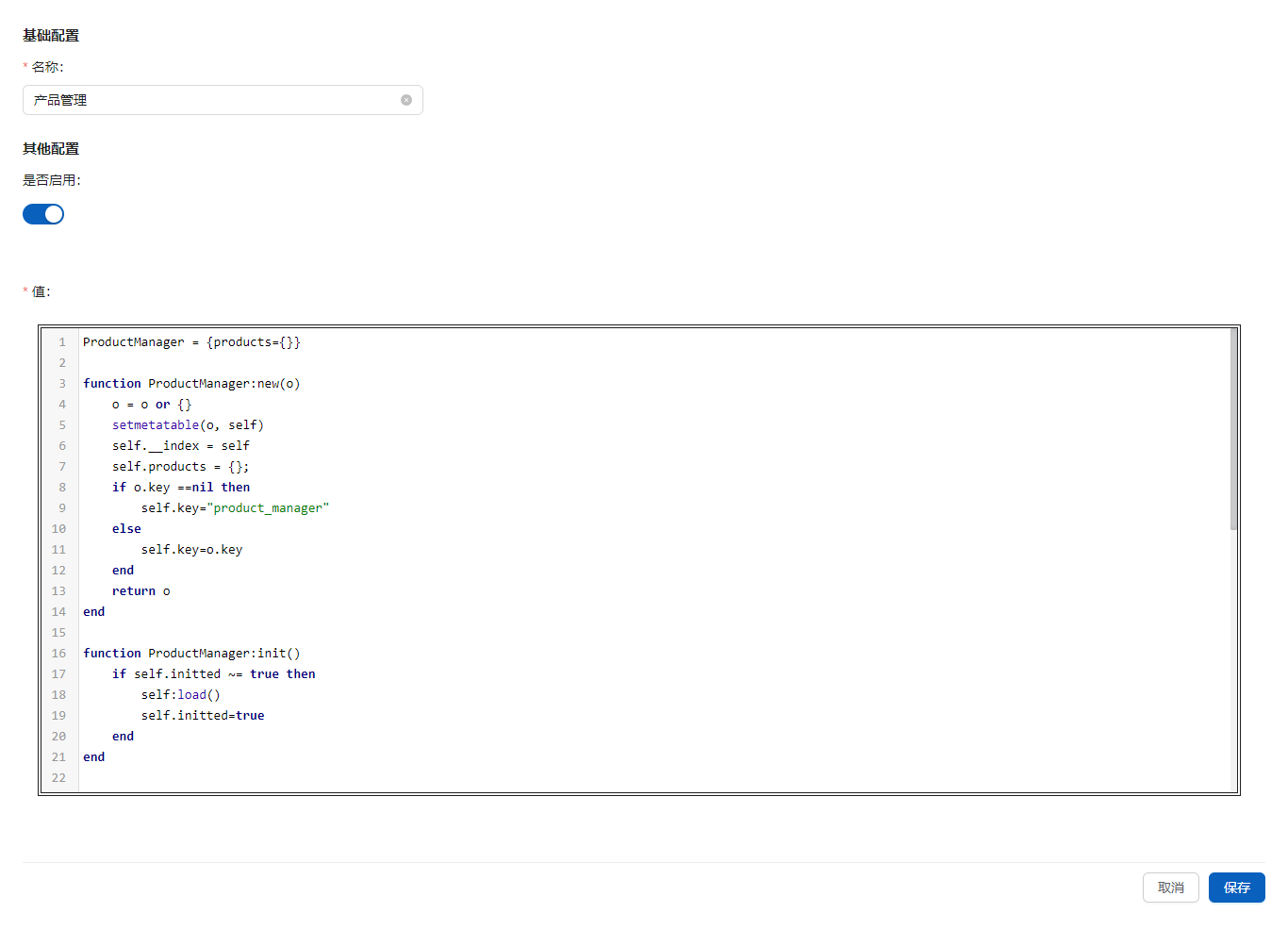This screenshot has height=946, width=1288.
Task: Click the 'if self.initted ~= true then' line
Action: (x=213, y=674)
